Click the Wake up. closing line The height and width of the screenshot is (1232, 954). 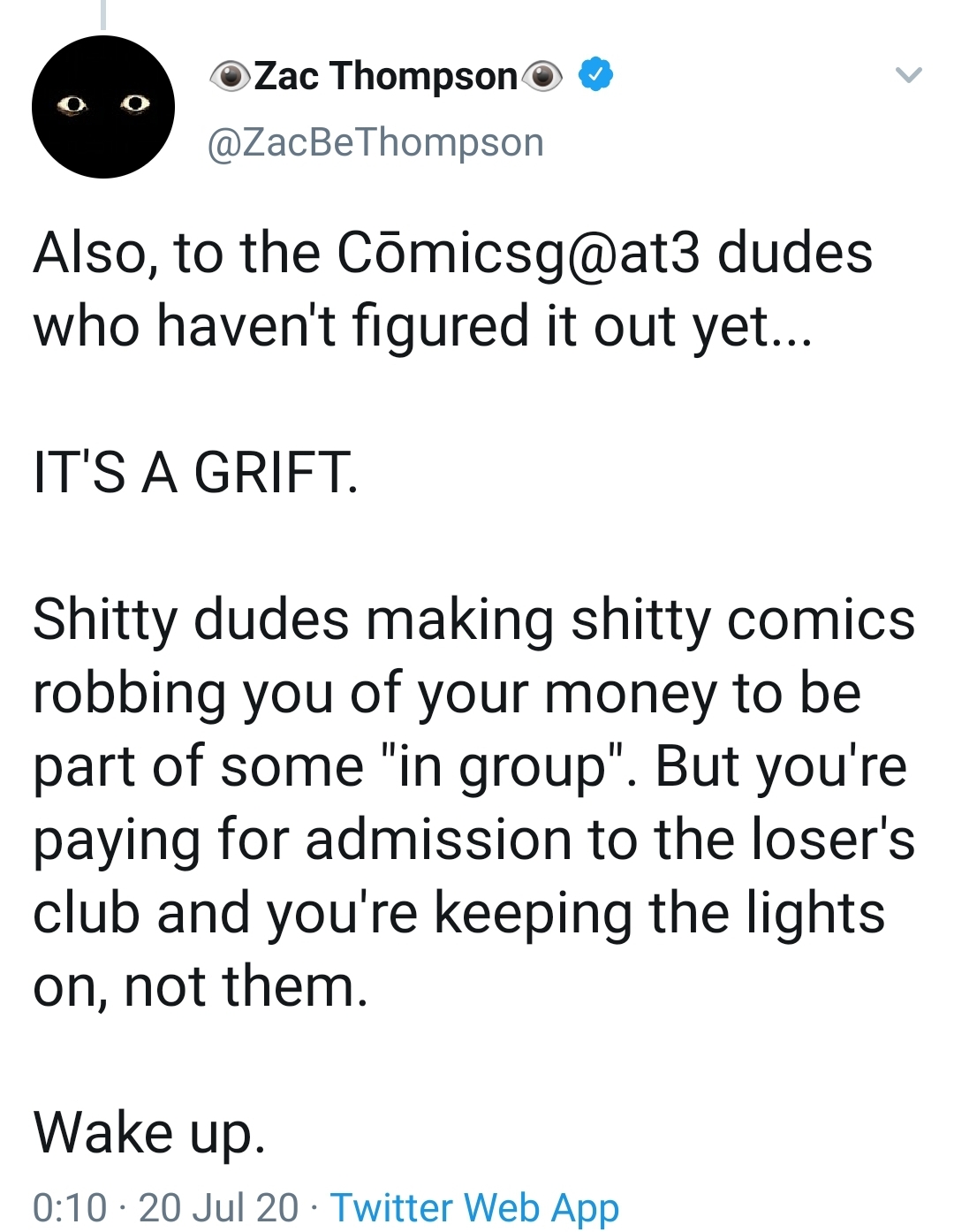(149, 1132)
